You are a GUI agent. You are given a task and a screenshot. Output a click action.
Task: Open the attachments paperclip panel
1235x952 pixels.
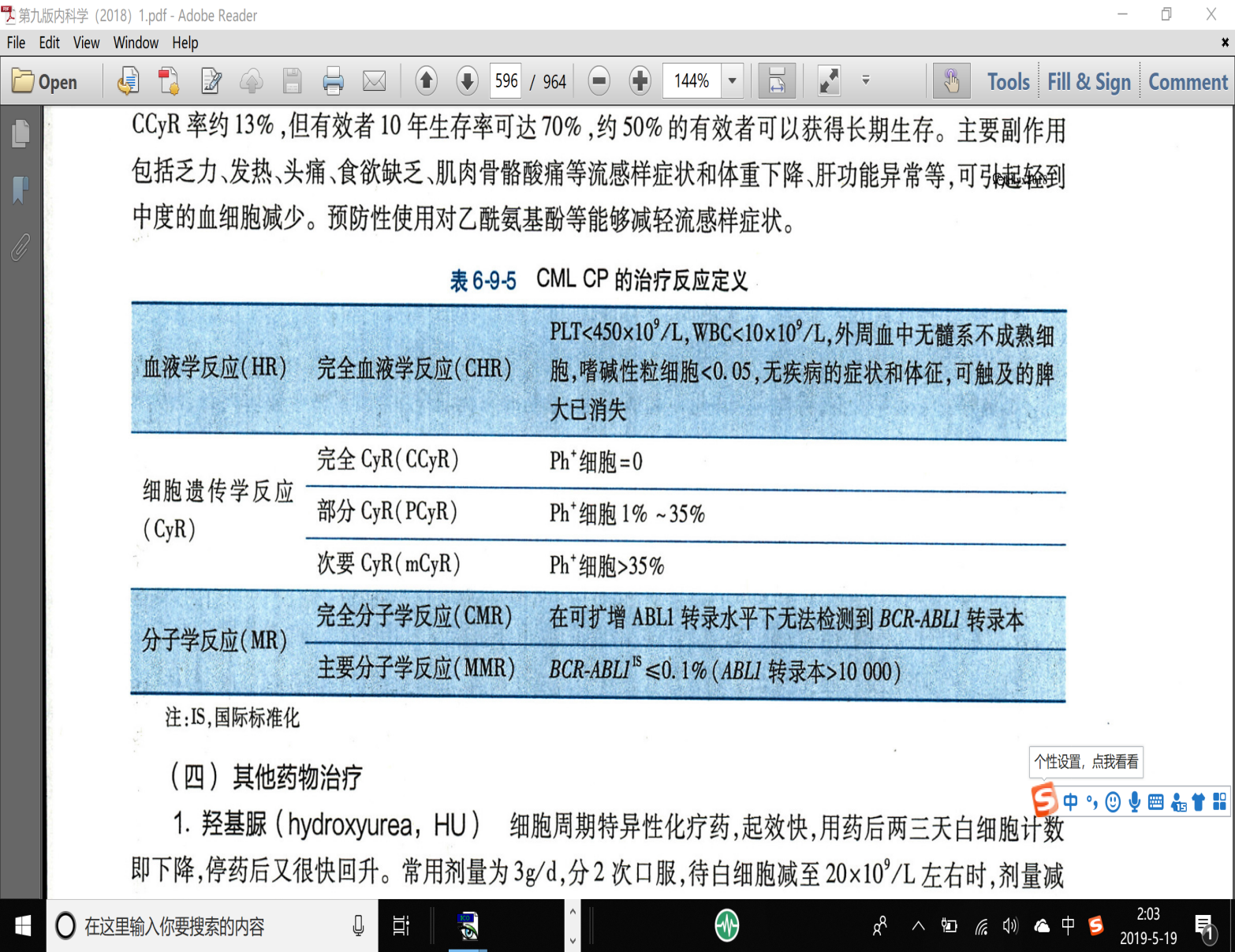pos(21,247)
